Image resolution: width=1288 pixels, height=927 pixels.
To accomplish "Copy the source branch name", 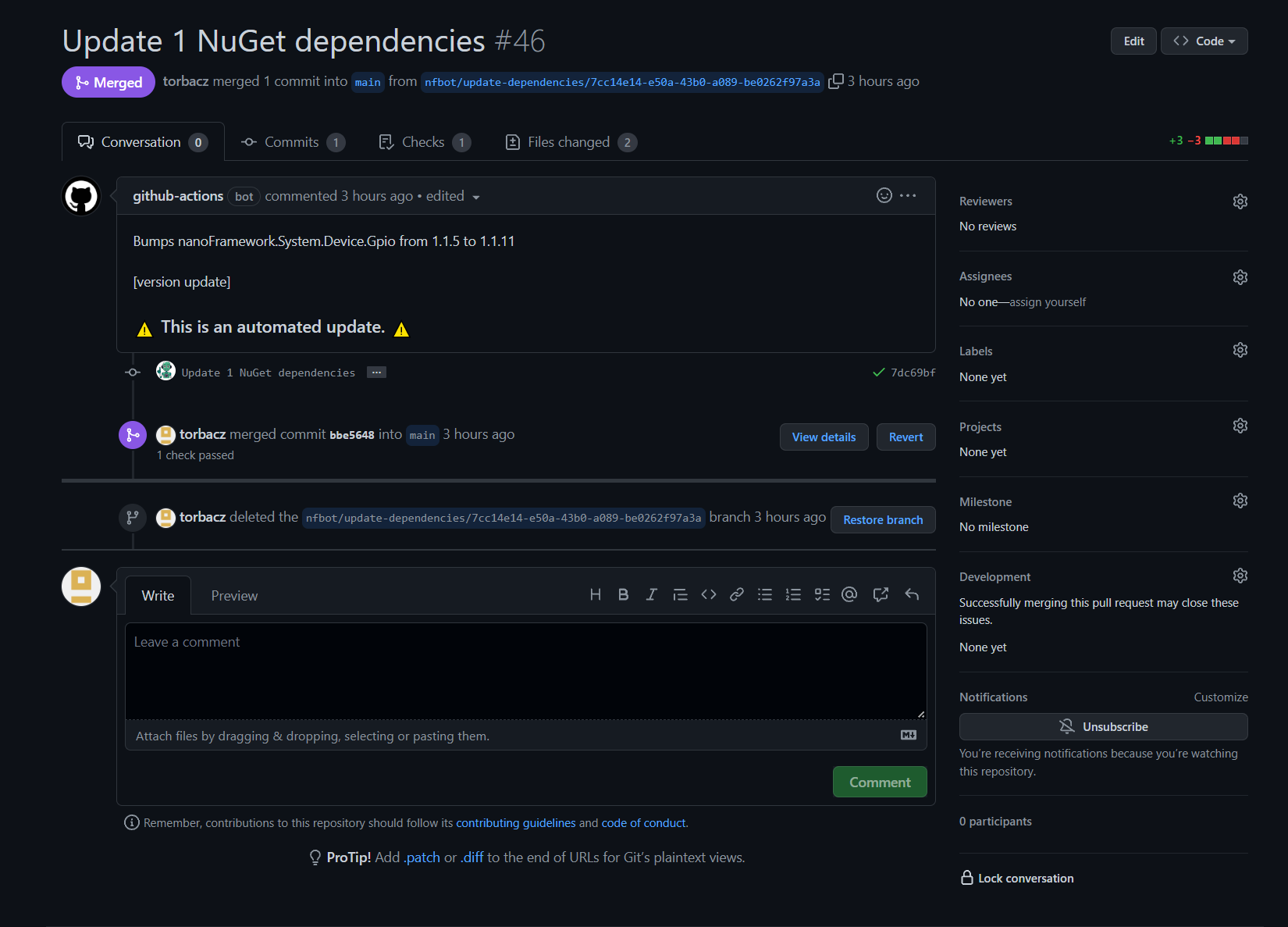I will 836,80.
